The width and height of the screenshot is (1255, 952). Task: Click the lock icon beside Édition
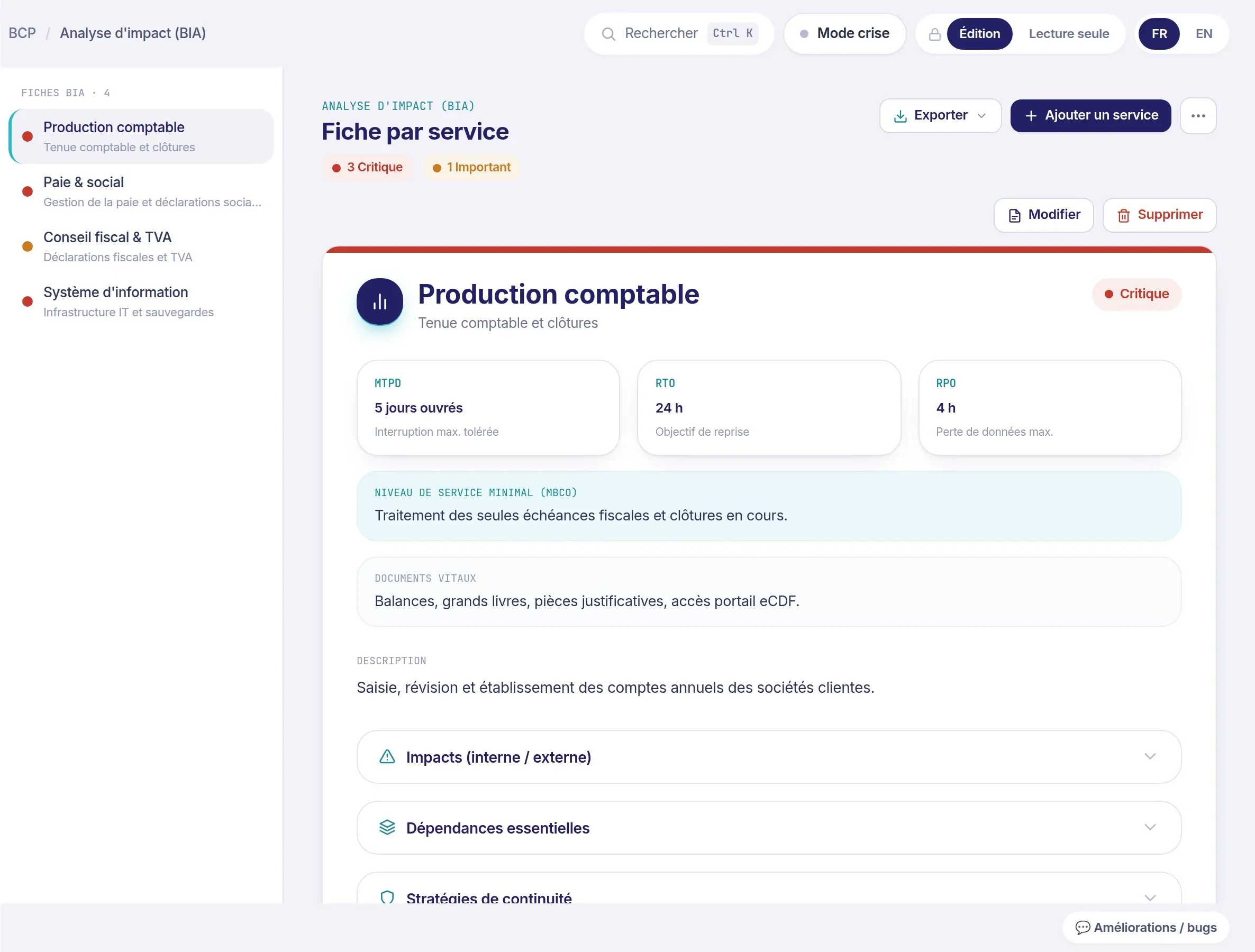[x=934, y=34]
